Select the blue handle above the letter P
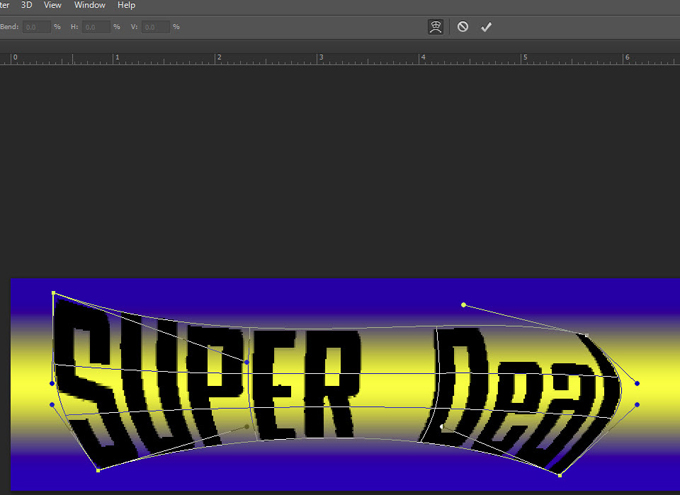The image size is (680, 495). [x=247, y=362]
